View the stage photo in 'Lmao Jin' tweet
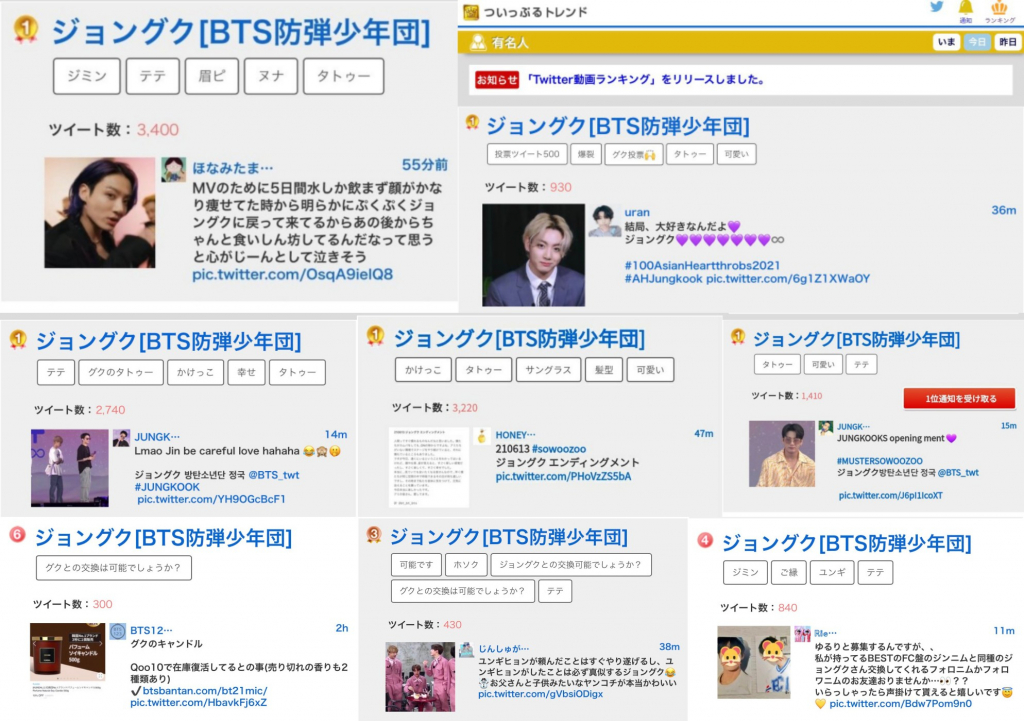The height and width of the screenshot is (721, 1024). click(70, 468)
